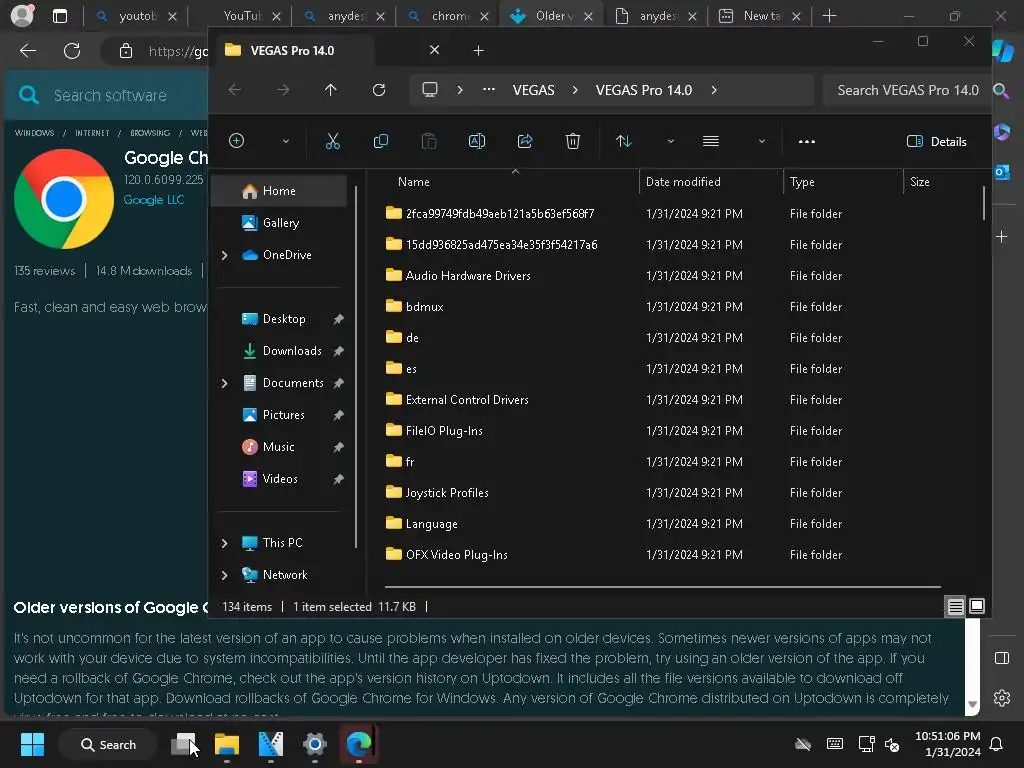Select the Joystick Profiles folder
This screenshot has width=1024, height=768.
coord(447,493)
